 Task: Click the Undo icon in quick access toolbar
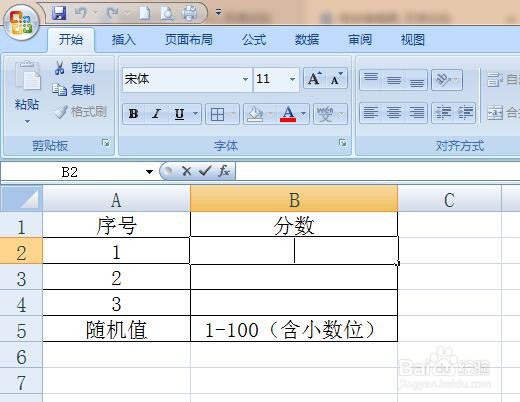81,13
